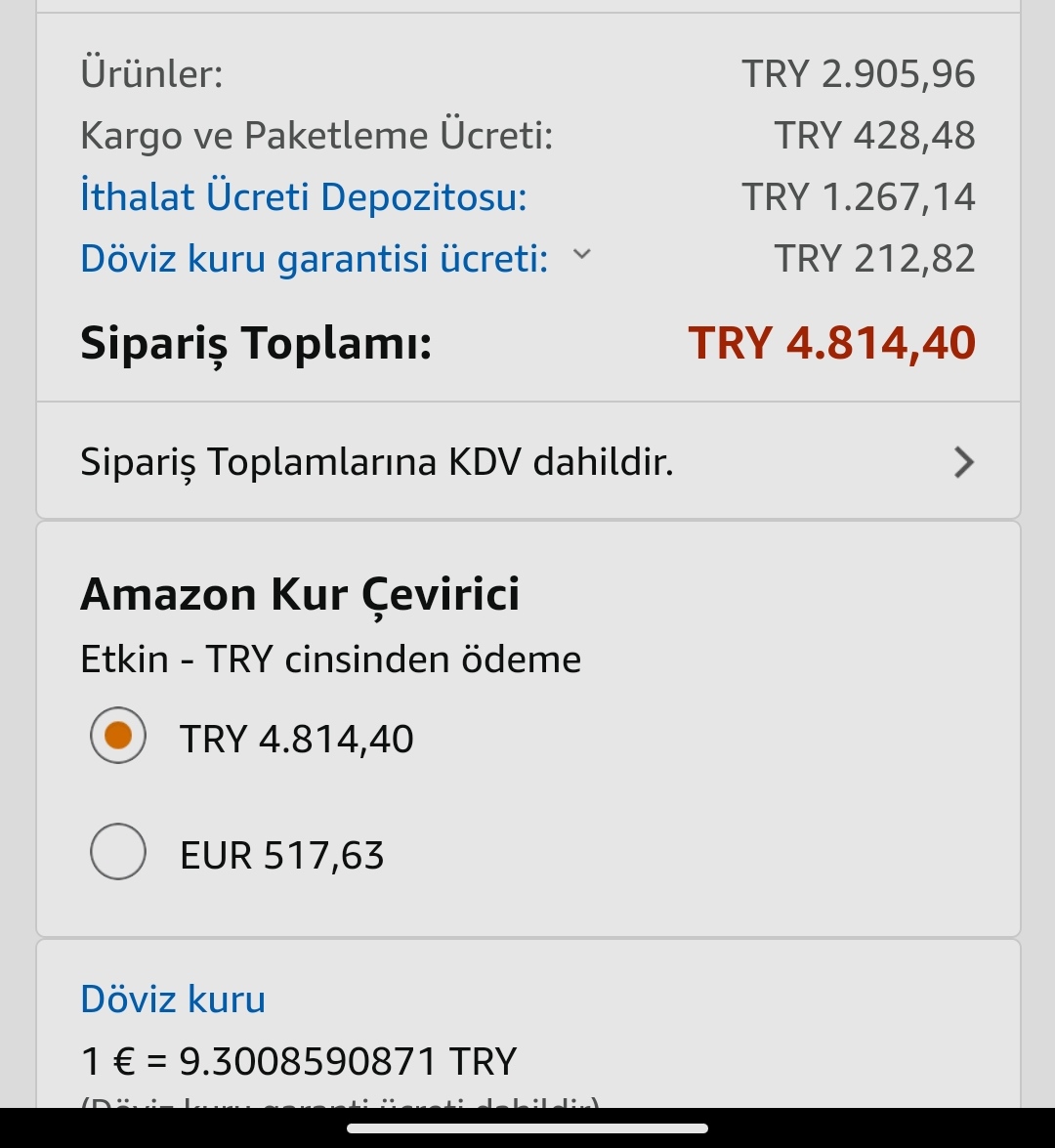The width and height of the screenshot is (1055, 1148).
Task: Select the TRY 4.814,40 radio button
Action: point(118,735)
